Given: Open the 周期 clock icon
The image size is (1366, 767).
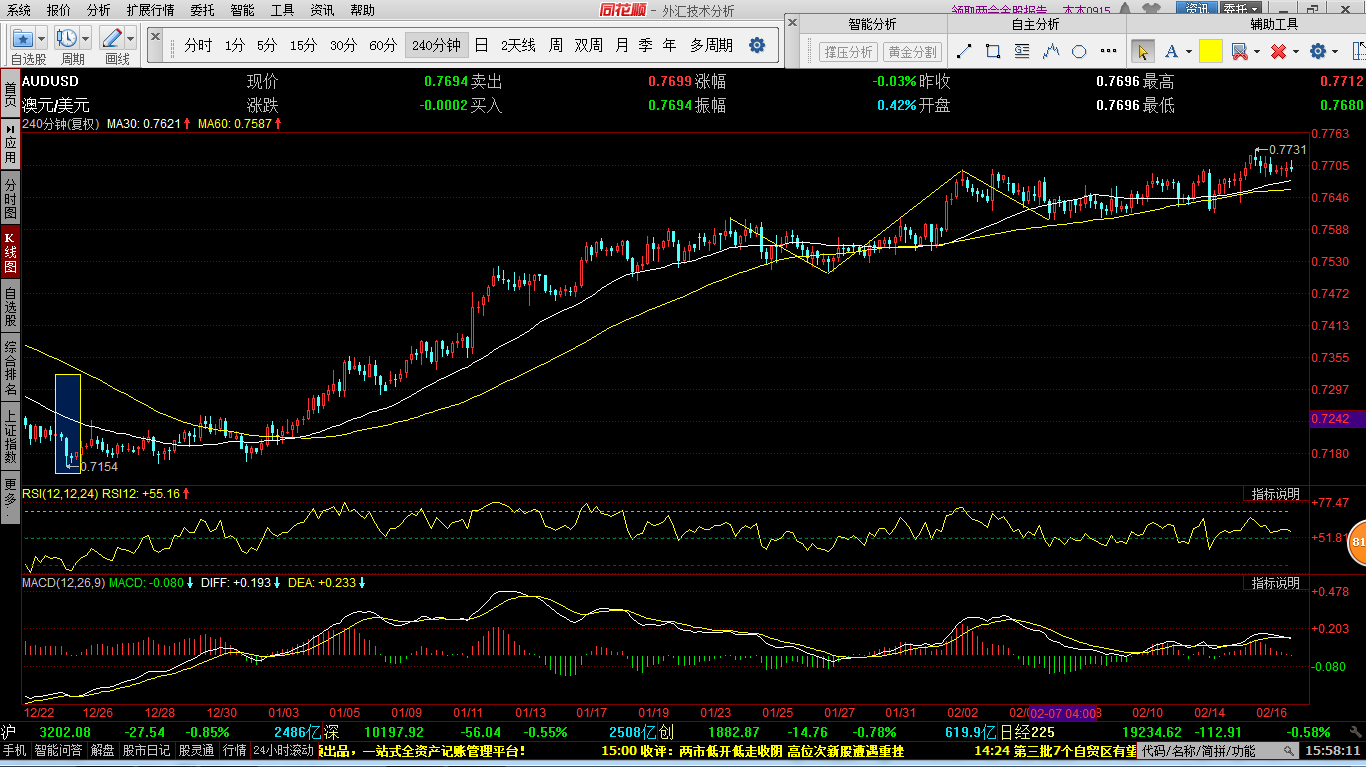Looking at the screenshot, I should 67,39.
